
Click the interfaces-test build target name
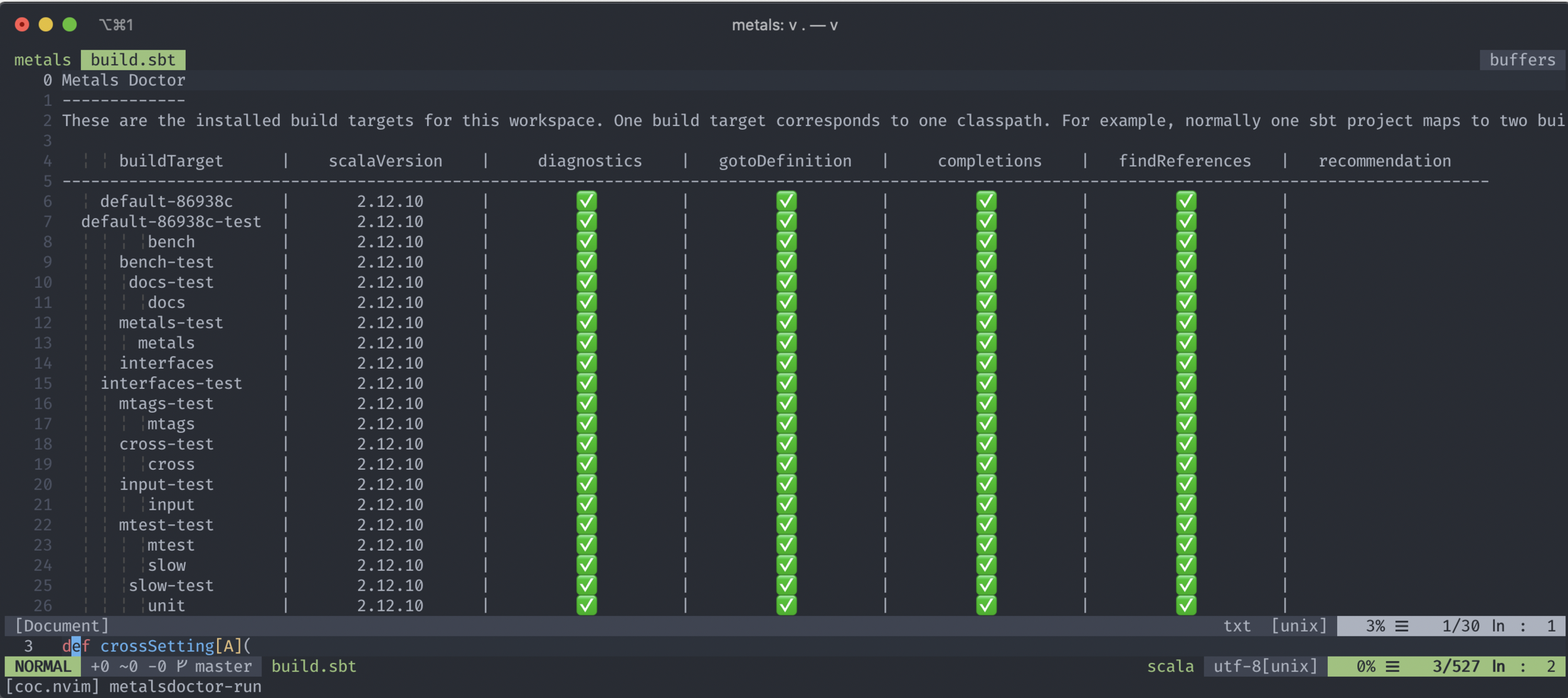pos(171,383)
